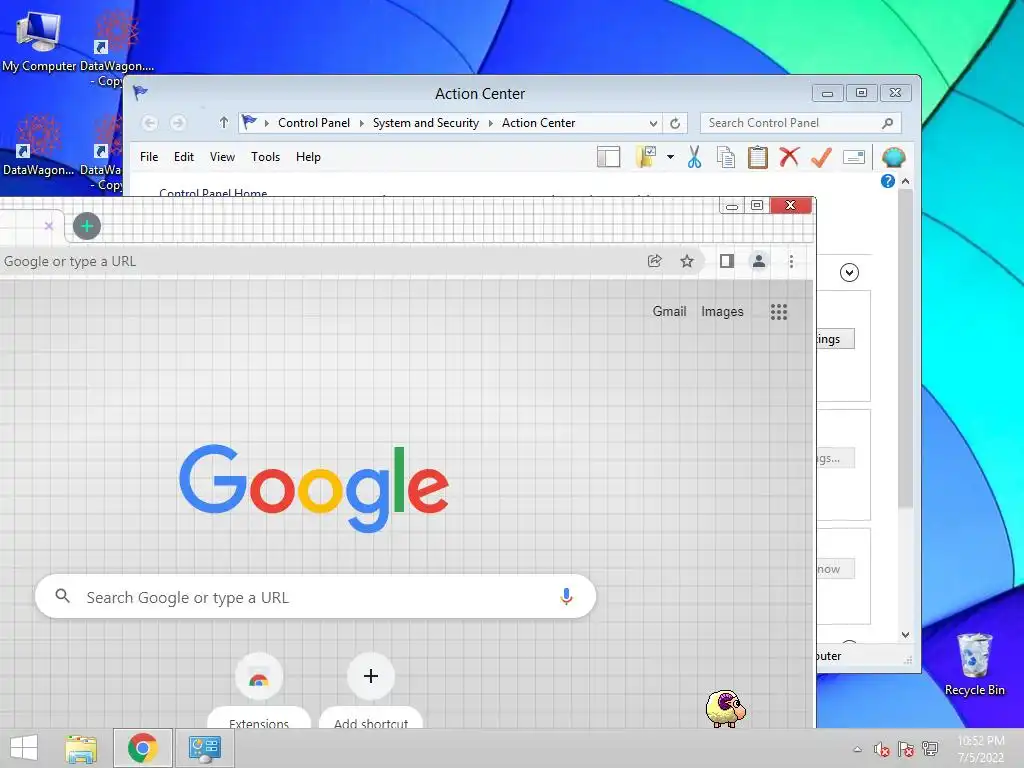Click the Refresh button in Action Center address bar
1024x768 pixels.
[675, 123]
